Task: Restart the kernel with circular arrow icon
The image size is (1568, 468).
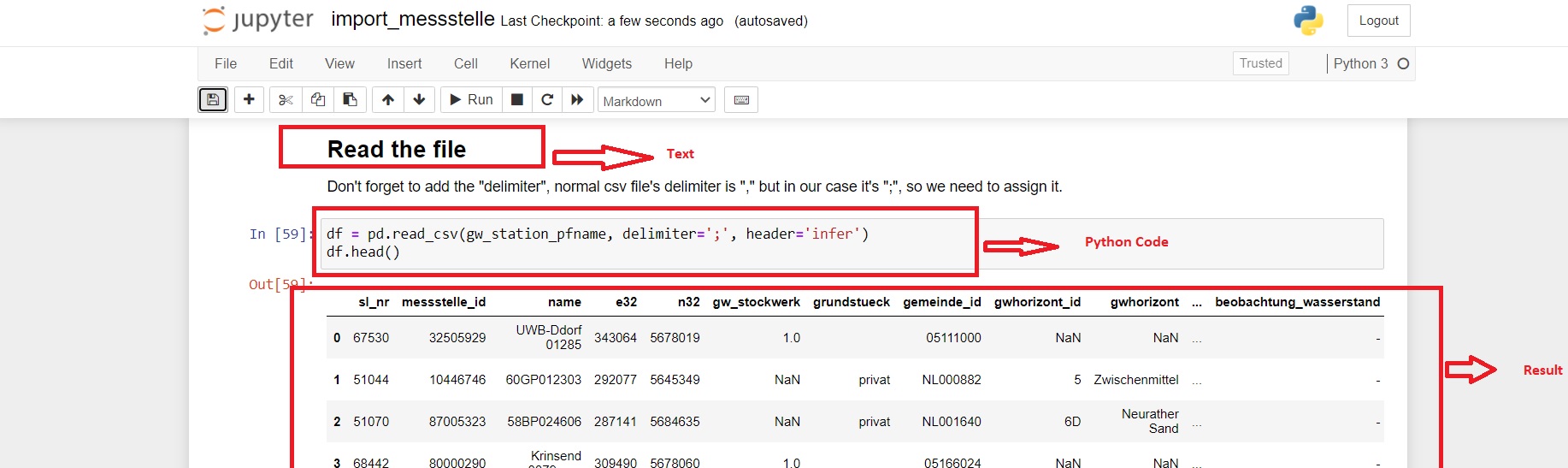Action: 547,100
